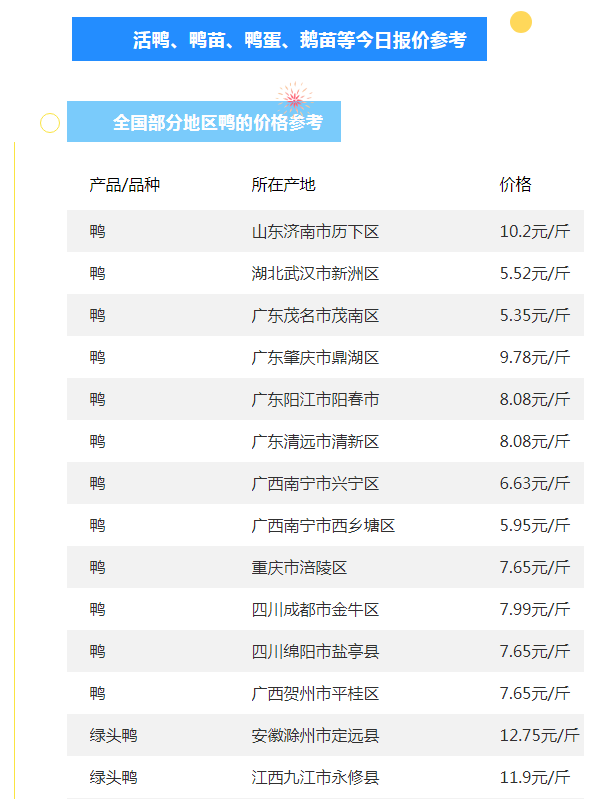Select the 江西九江市永修县 origin cell
Viewport: 605px width, 799px height.
[315, 777]
